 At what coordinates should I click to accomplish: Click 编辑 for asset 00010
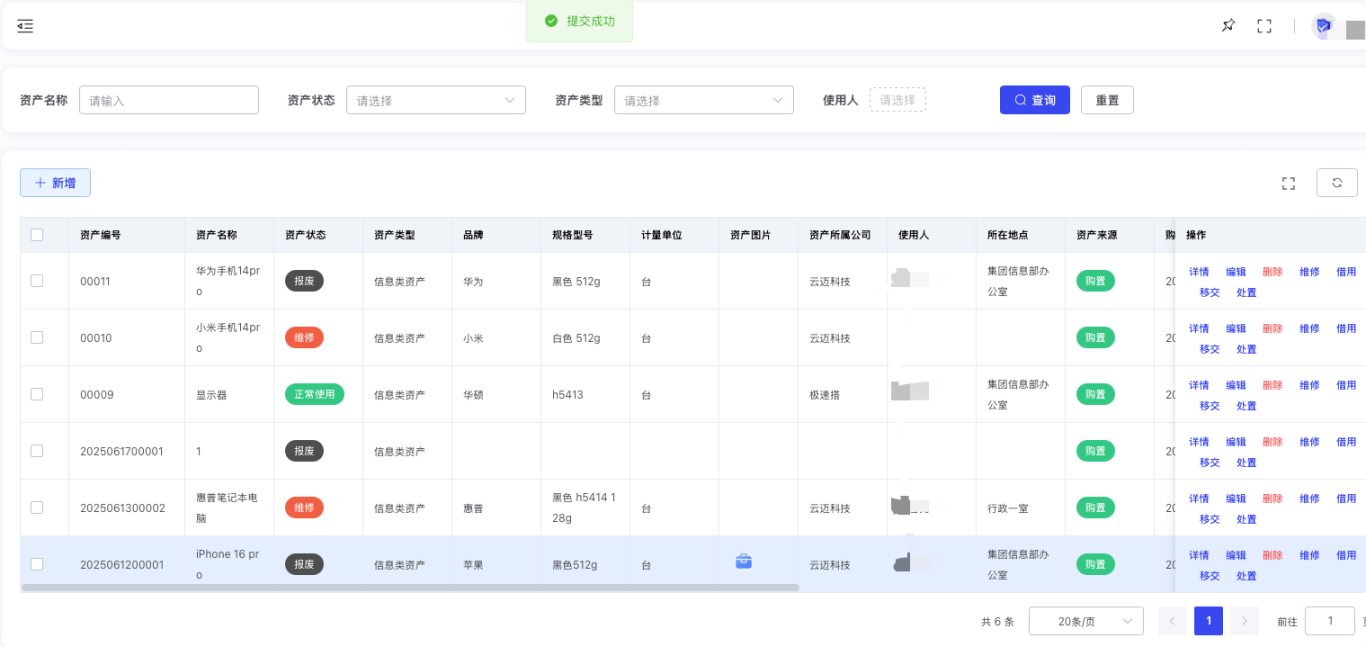click(x=1236, y=329)
